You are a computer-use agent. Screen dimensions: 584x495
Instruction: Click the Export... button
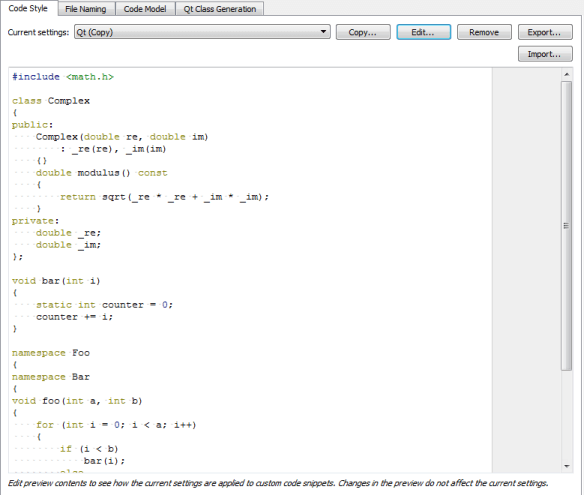(x=545, y=32)
